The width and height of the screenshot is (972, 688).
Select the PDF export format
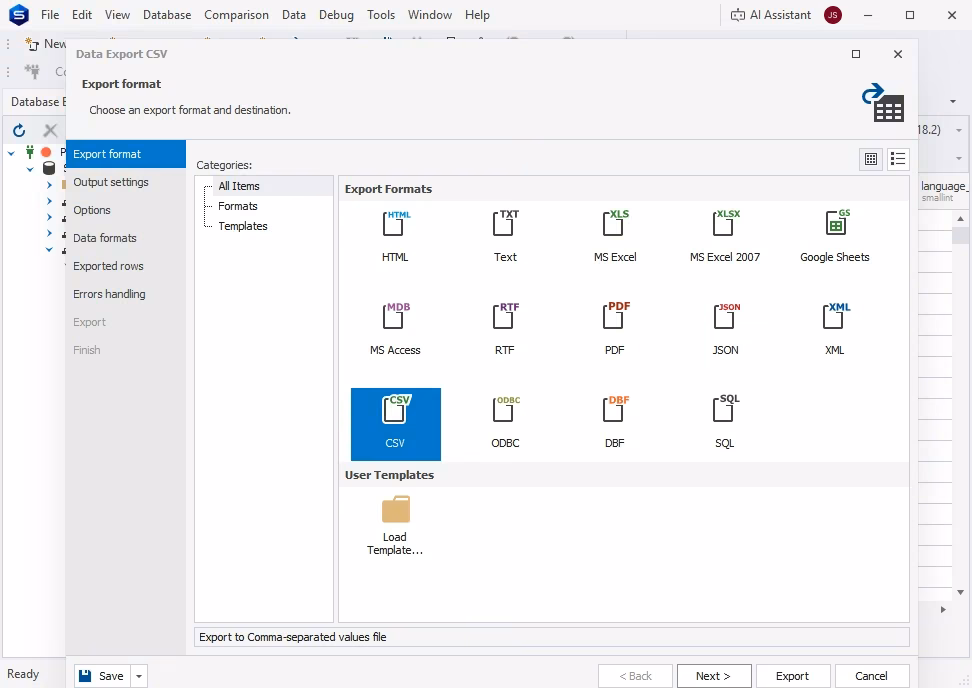[615, 330]
